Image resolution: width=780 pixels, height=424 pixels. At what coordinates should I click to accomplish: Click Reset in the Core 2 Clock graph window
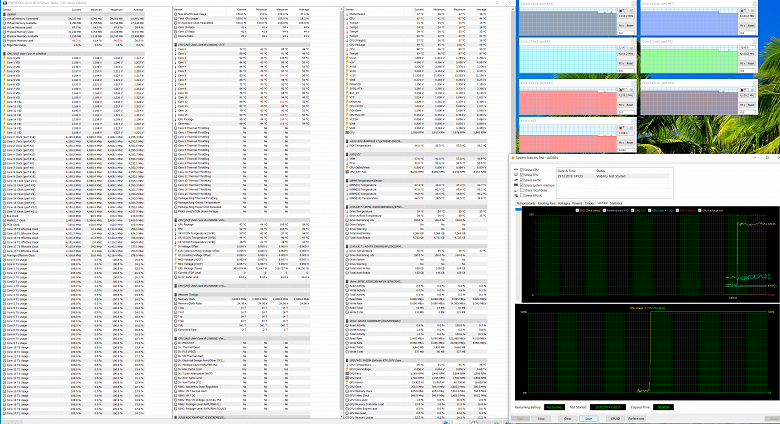(630, 63)
